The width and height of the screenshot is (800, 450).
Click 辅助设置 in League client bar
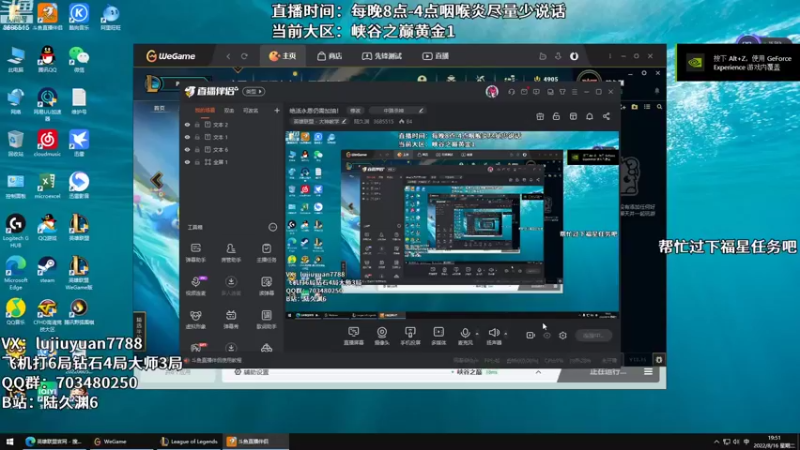click(x=251, y=372)
